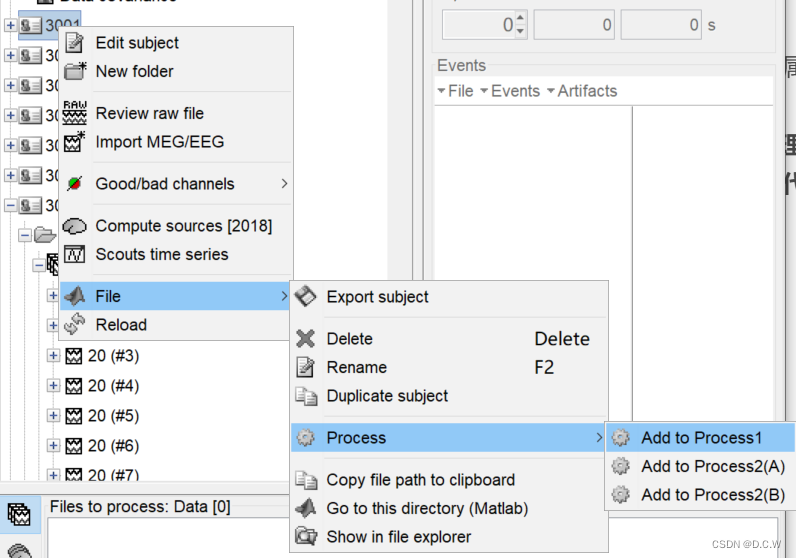
Task: Click the Review raw file RAW icon
Action: [75, 113]
